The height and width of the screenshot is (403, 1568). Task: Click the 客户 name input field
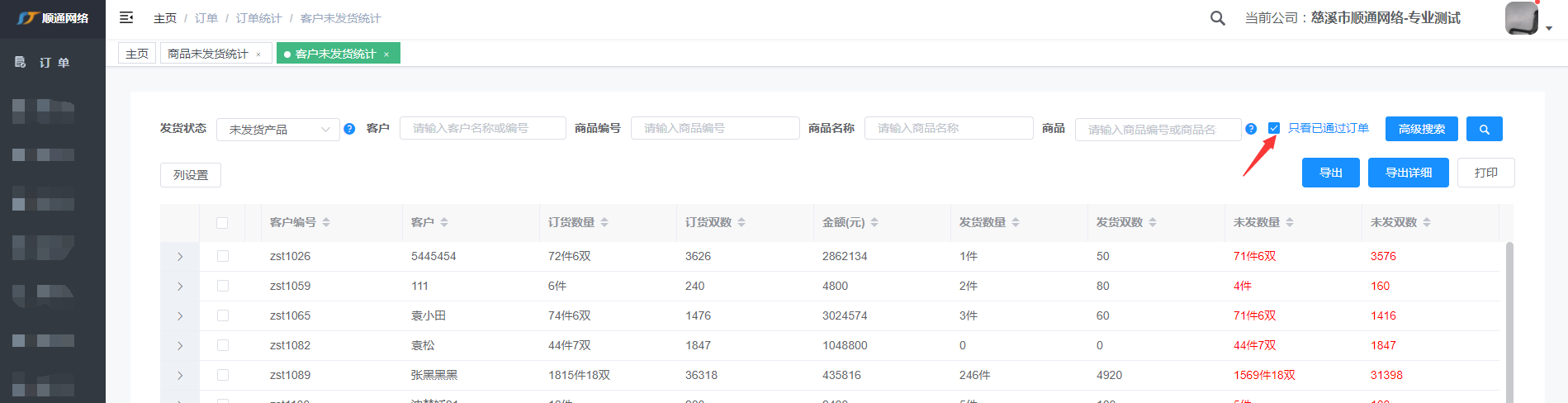tap(482, 128)
